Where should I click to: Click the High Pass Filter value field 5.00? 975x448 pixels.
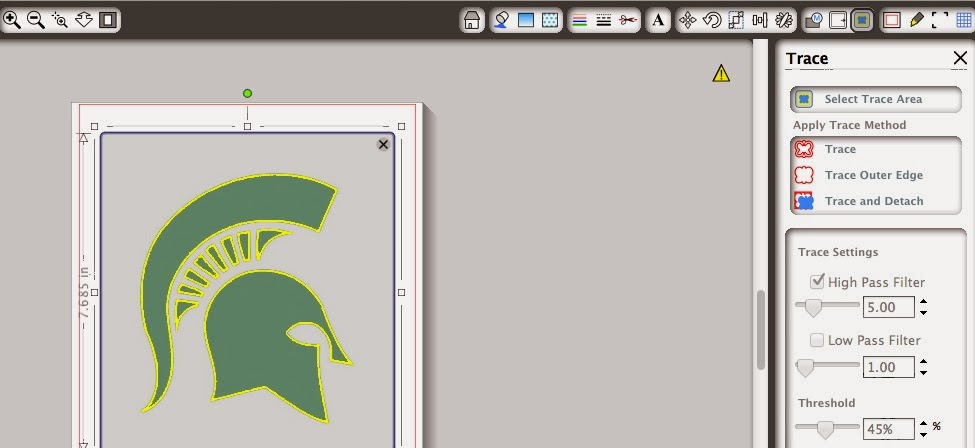pyautogui.click(x=889, y=307)
